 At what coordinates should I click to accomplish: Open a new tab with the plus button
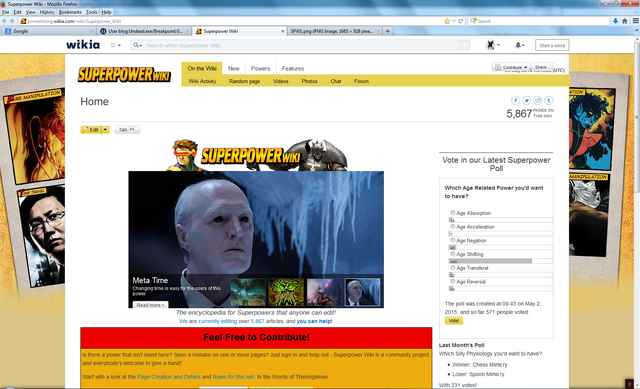[387, 31]
